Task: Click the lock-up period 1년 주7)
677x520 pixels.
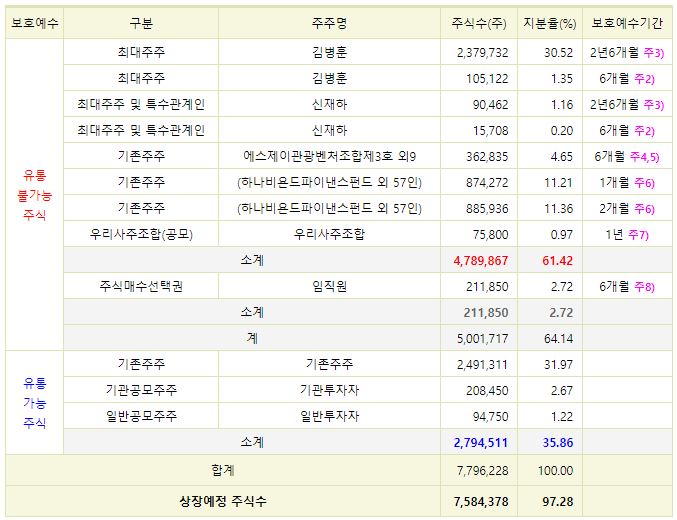Action: [x=627, y=235]
